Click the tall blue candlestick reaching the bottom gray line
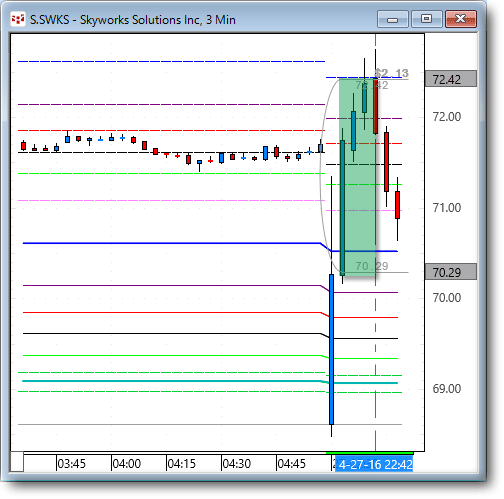Image resolution: width=504 pixels, height=499 pixels. [331, 349]
